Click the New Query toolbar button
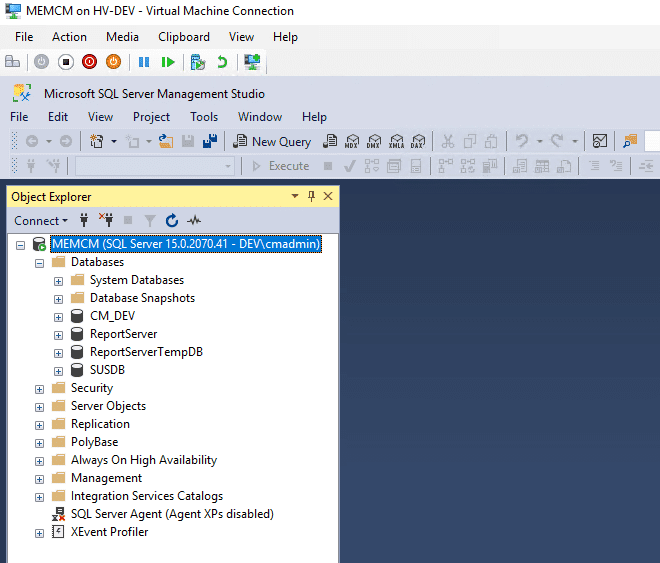Image resolution: width=660 pixels, height=563 pixels. click(272, 142)
